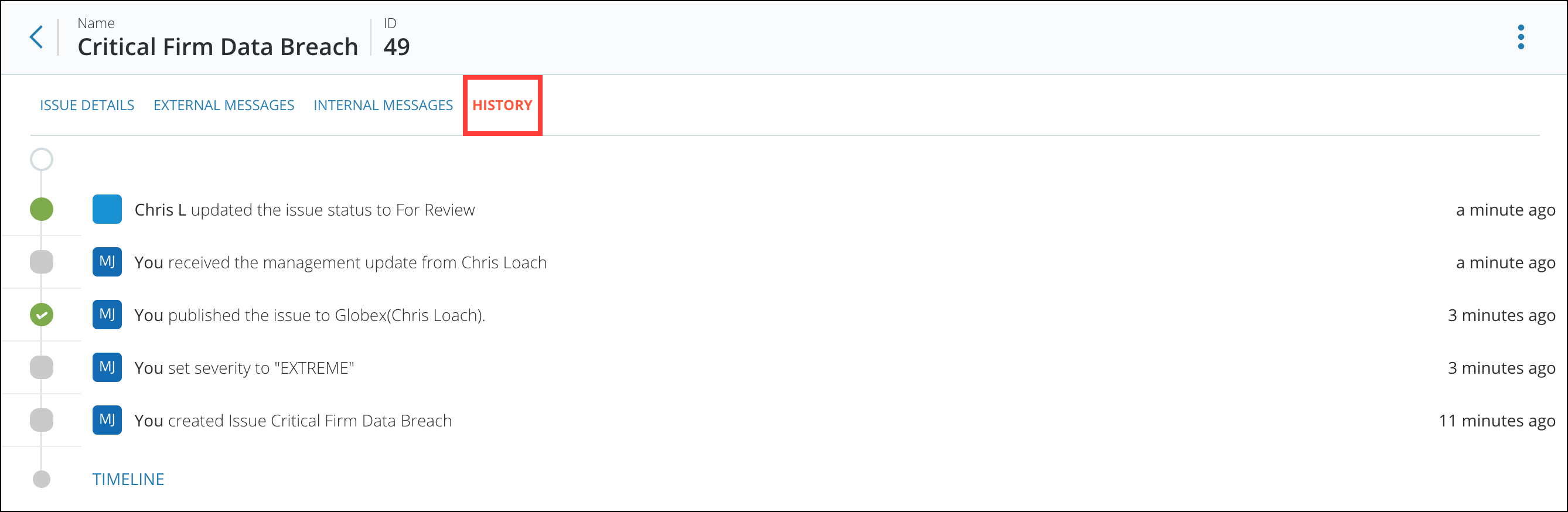Screen dimensions: 1568x512
Task: Click the gray marker beside severity entry
Action: point(42,367)
